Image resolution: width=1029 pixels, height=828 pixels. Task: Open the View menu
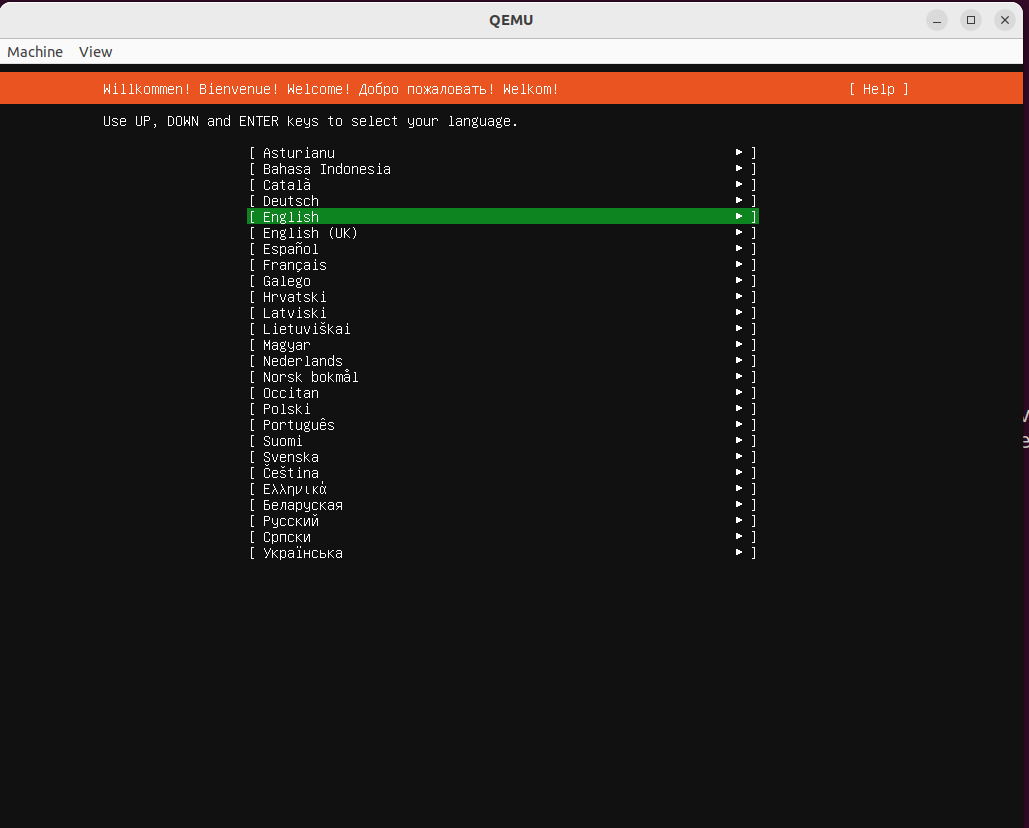[95, 51]
